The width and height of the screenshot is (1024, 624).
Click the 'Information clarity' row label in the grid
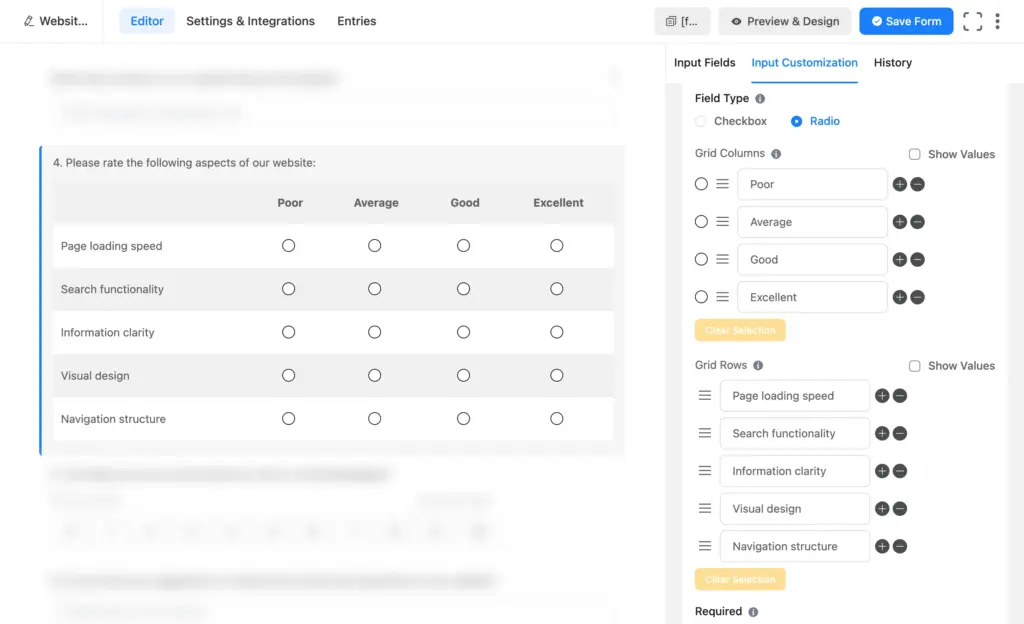click(x=108, y=332)
